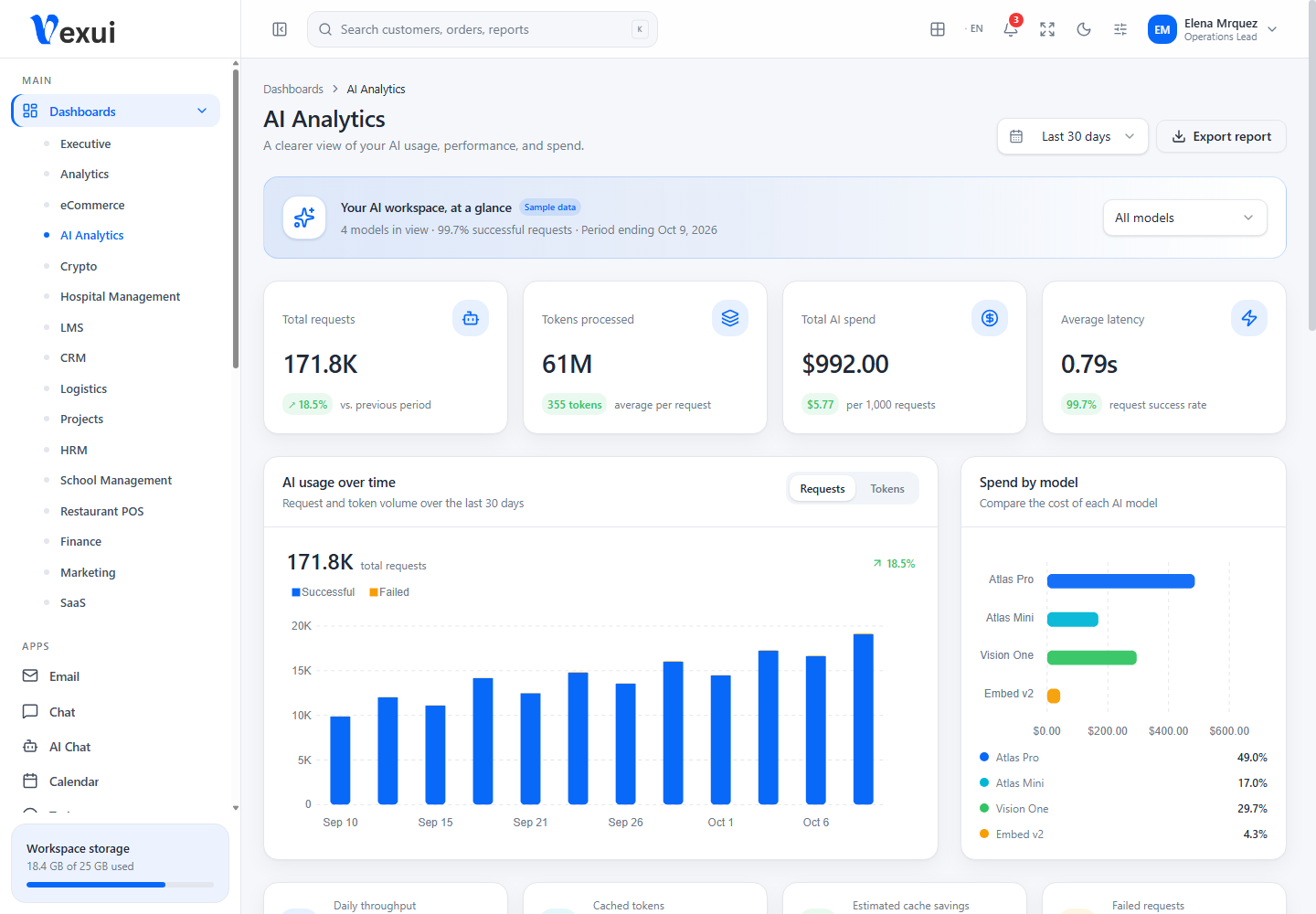The height and width of the screenshot is (914, 1316).
Task: Focus the search customers, orders, reports field
Action: [483, 29]
